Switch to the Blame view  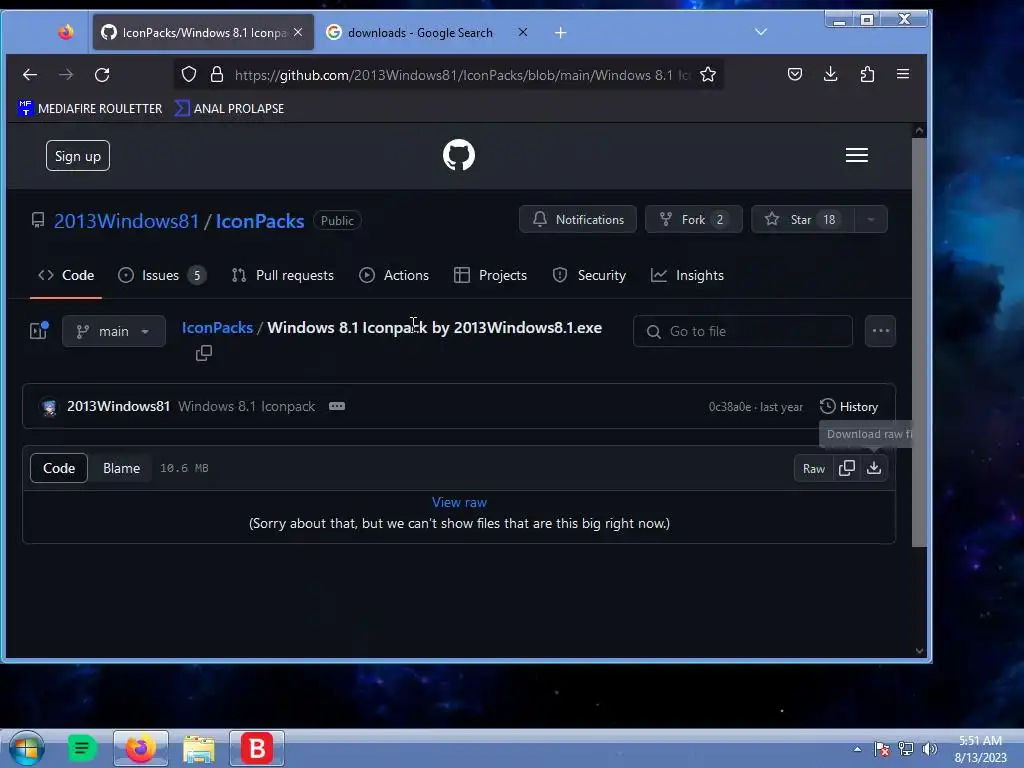[x=121, y=468]
